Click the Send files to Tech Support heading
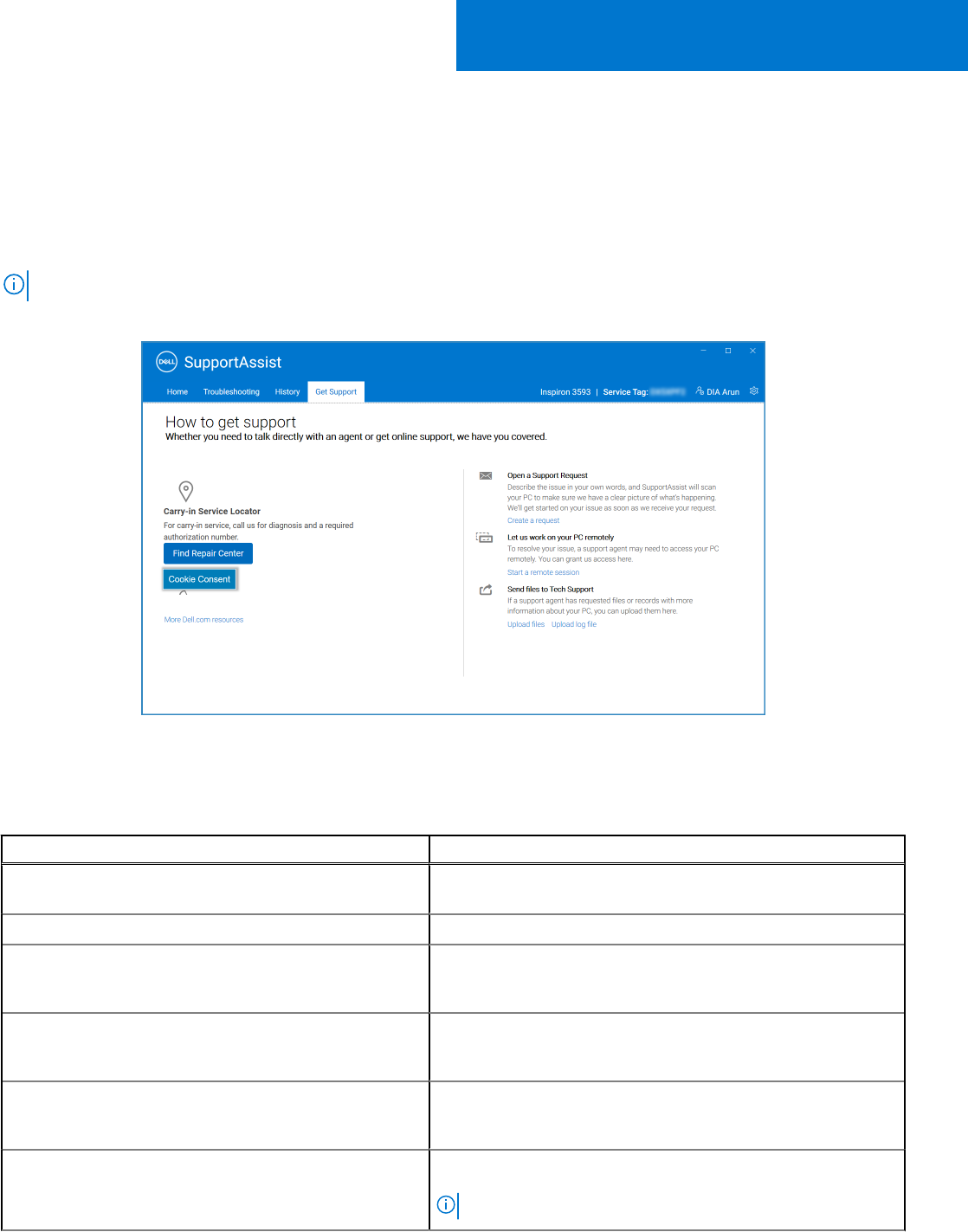This screenshot has width=968, height=1232. (551, 590)
